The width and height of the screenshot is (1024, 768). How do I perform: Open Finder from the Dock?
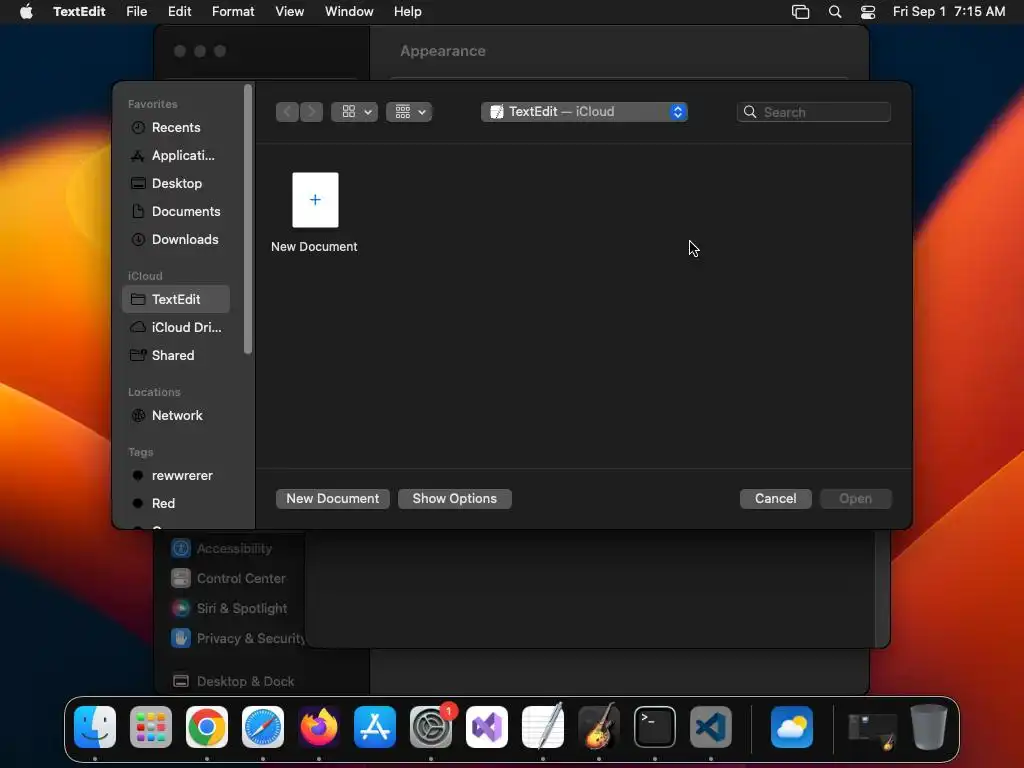click(95, 727)
